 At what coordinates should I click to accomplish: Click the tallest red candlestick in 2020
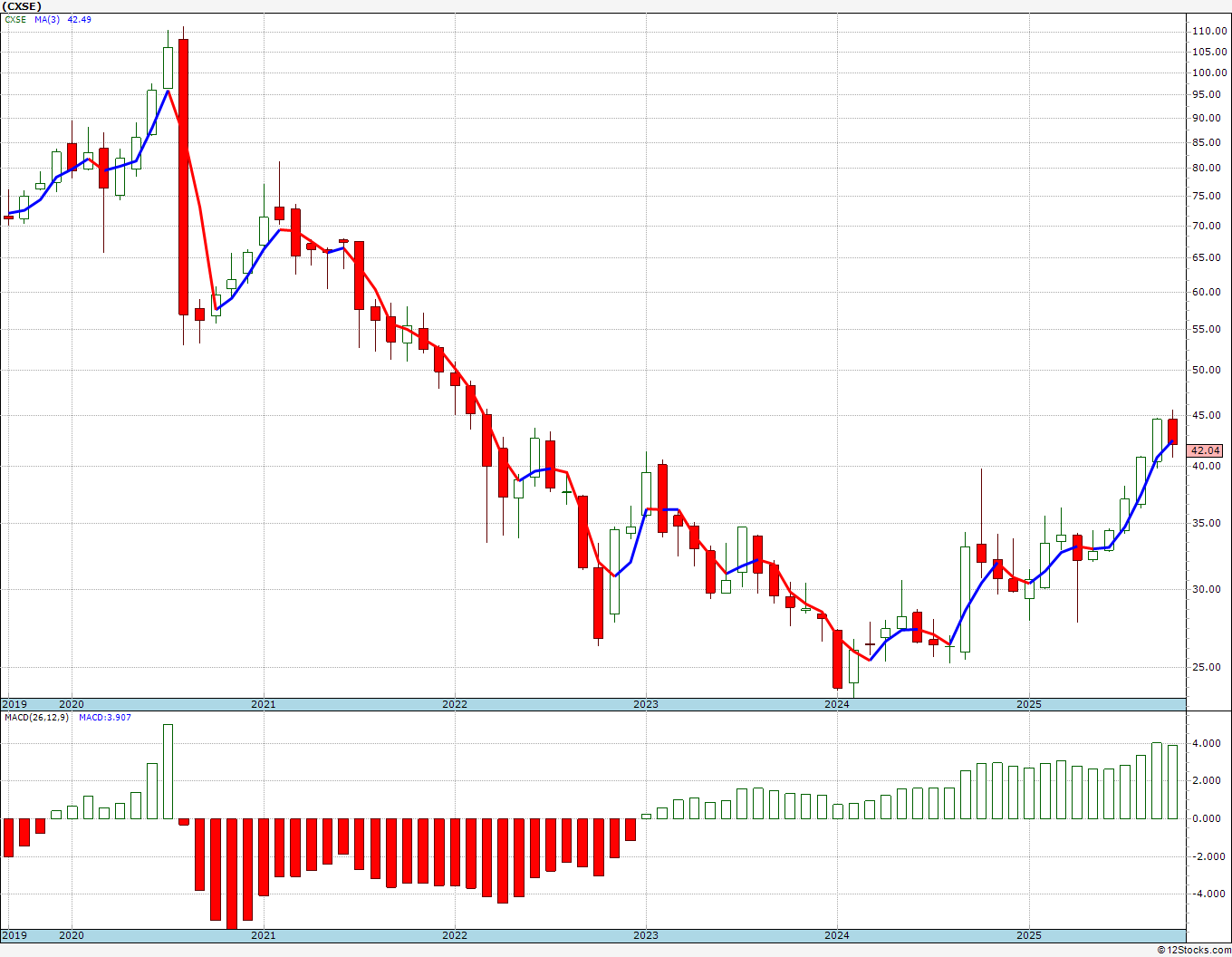[x=183, y=178]
